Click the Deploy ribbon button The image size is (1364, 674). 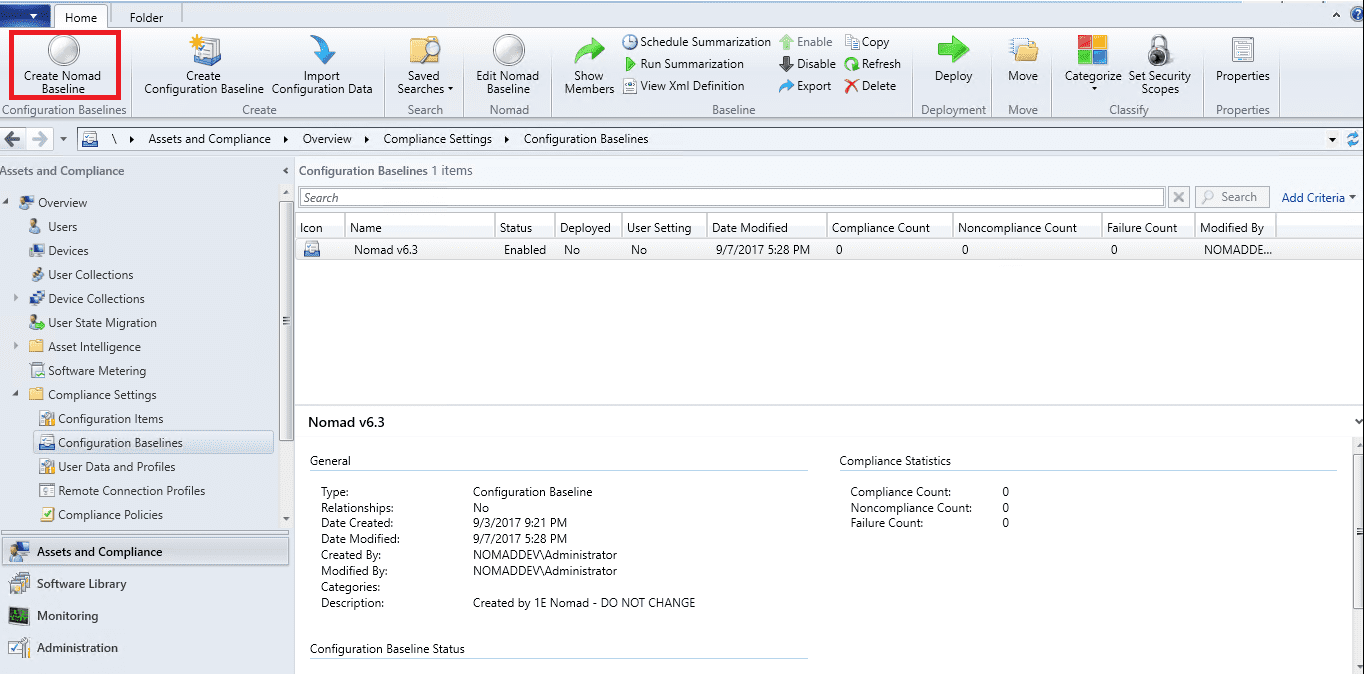pyautogui.click(x=953, y=60)
